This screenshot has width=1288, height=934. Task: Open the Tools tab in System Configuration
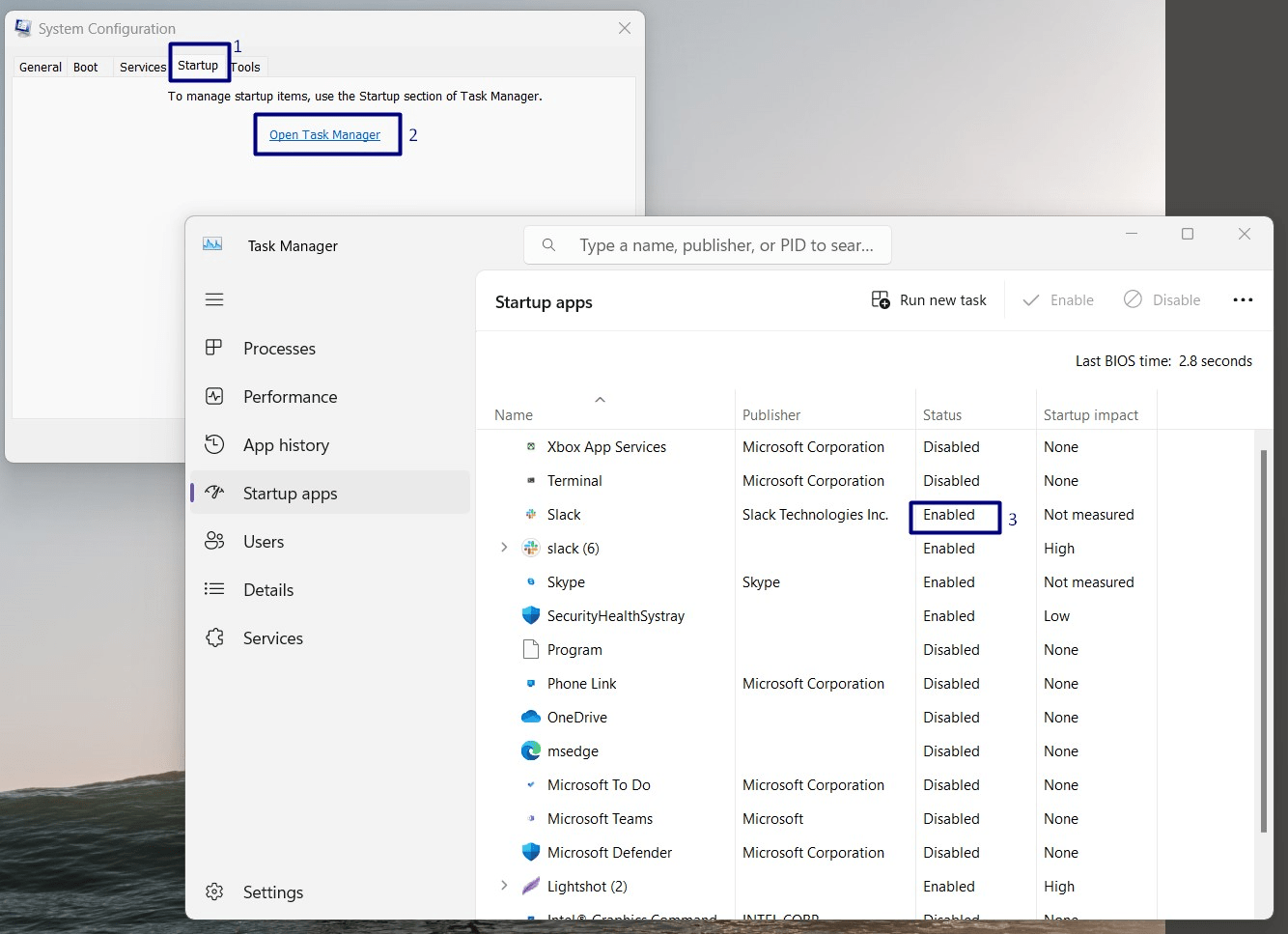click(x=245, y=67)
